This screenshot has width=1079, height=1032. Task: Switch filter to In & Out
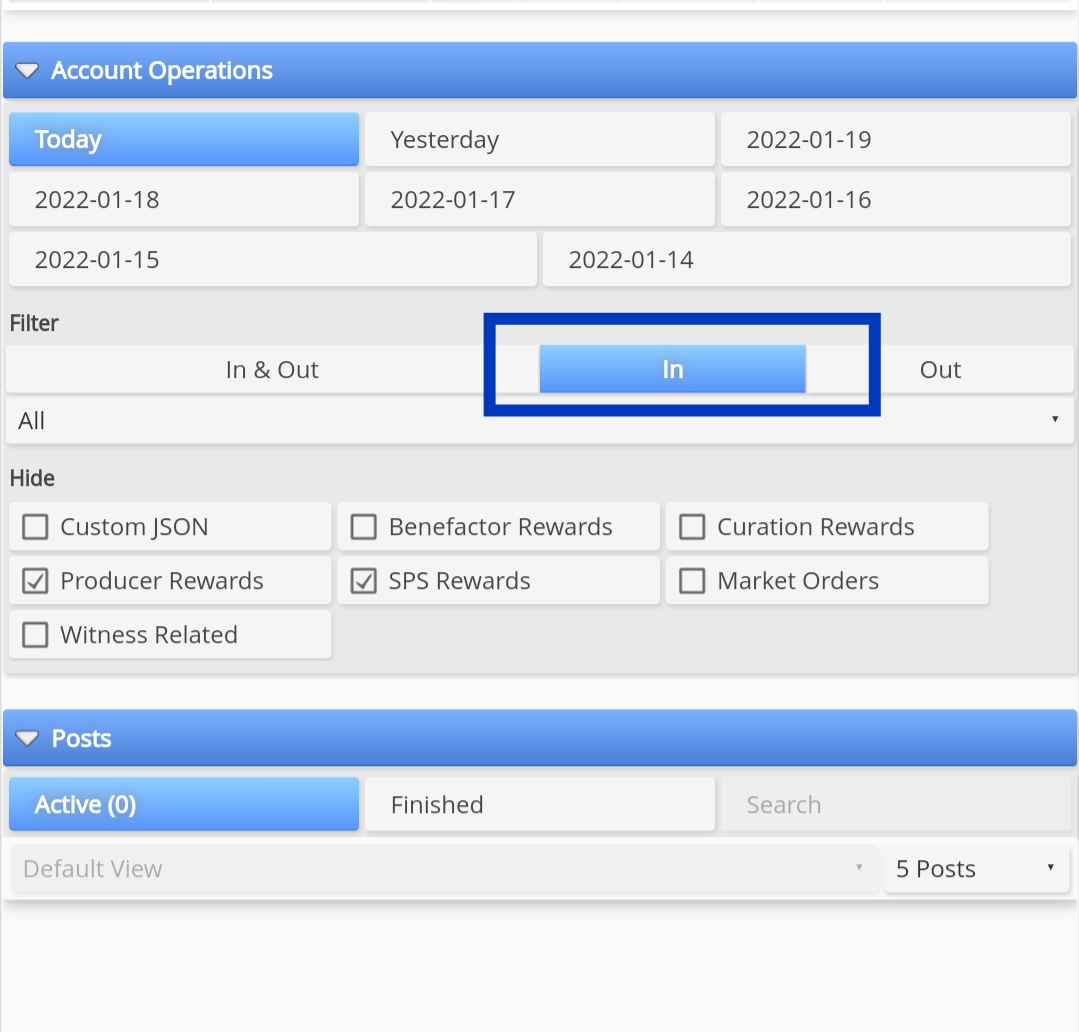tap(273, 369)
